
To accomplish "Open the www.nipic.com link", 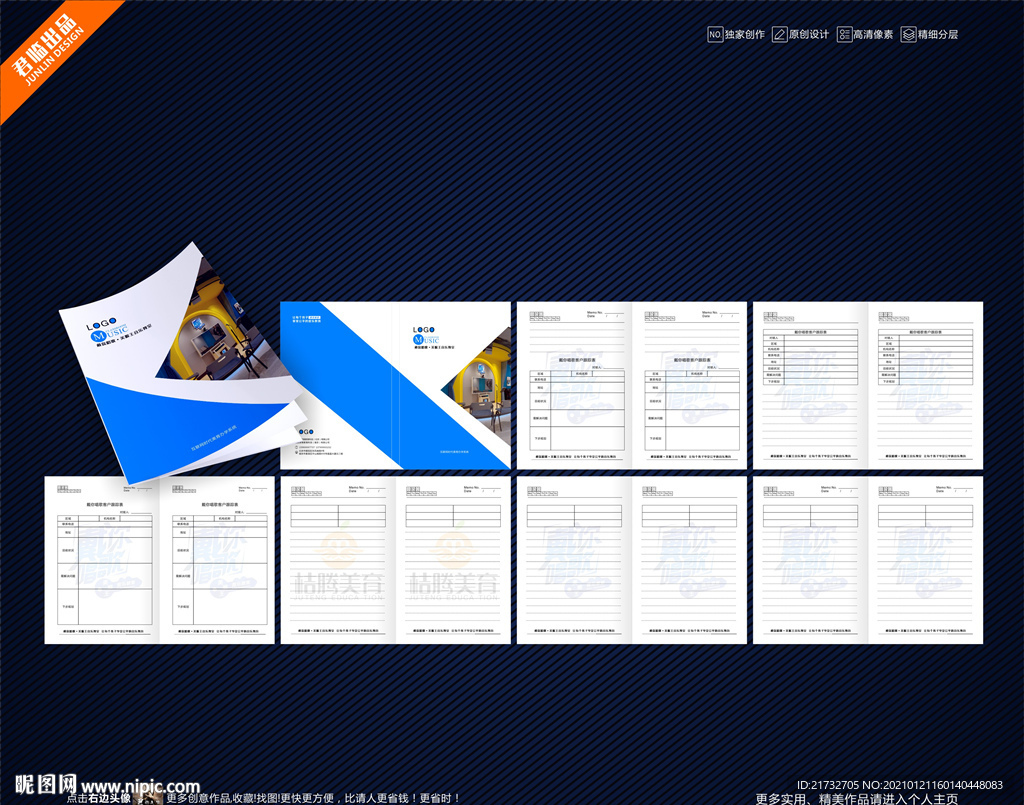I will [x=140, y=786].
